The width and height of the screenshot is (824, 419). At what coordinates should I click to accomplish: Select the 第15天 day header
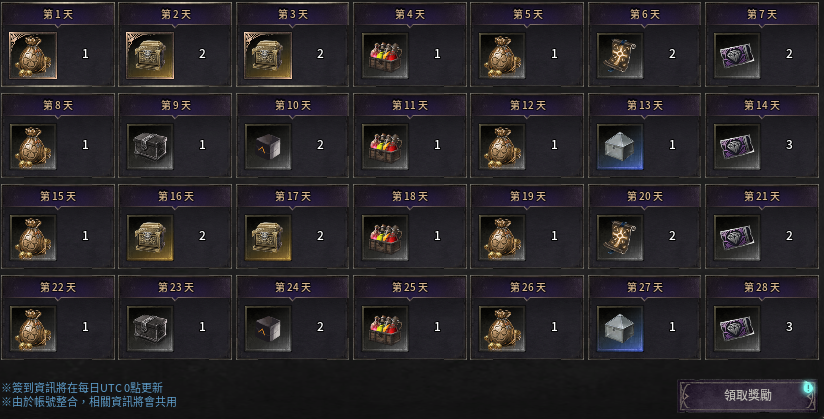[x=58, y=196]
